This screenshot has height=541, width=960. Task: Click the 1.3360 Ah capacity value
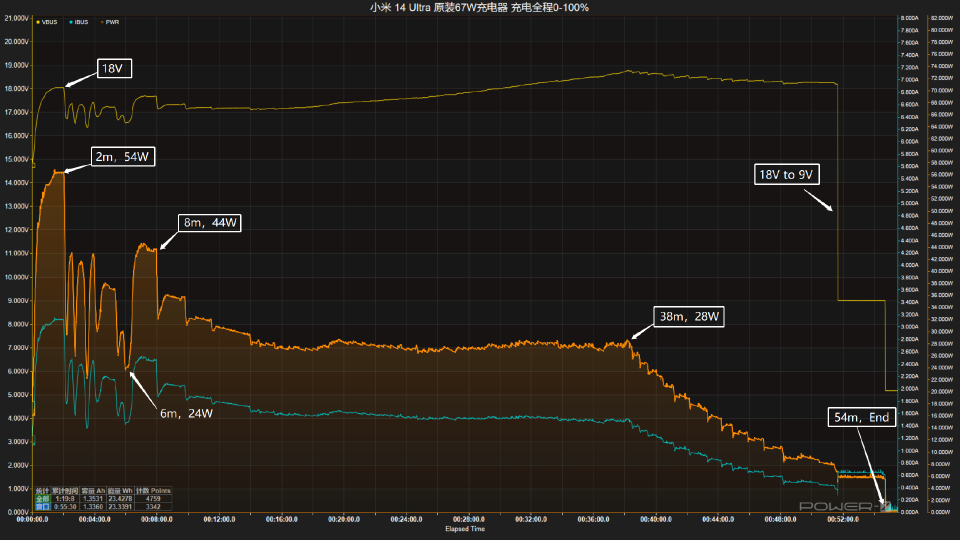point(93,507)
